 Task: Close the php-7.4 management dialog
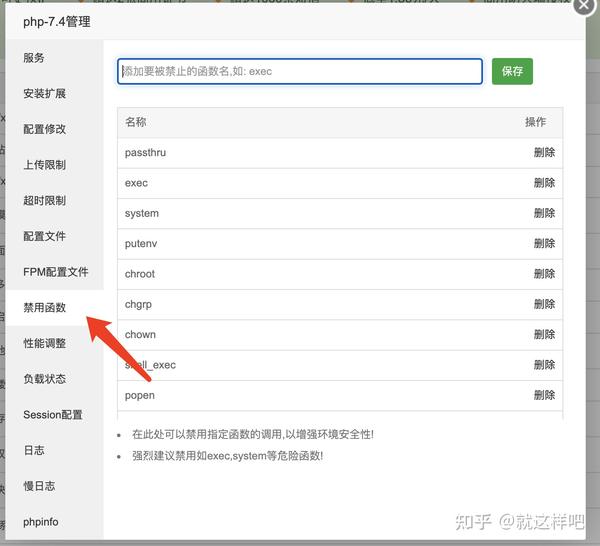(584, 6)
